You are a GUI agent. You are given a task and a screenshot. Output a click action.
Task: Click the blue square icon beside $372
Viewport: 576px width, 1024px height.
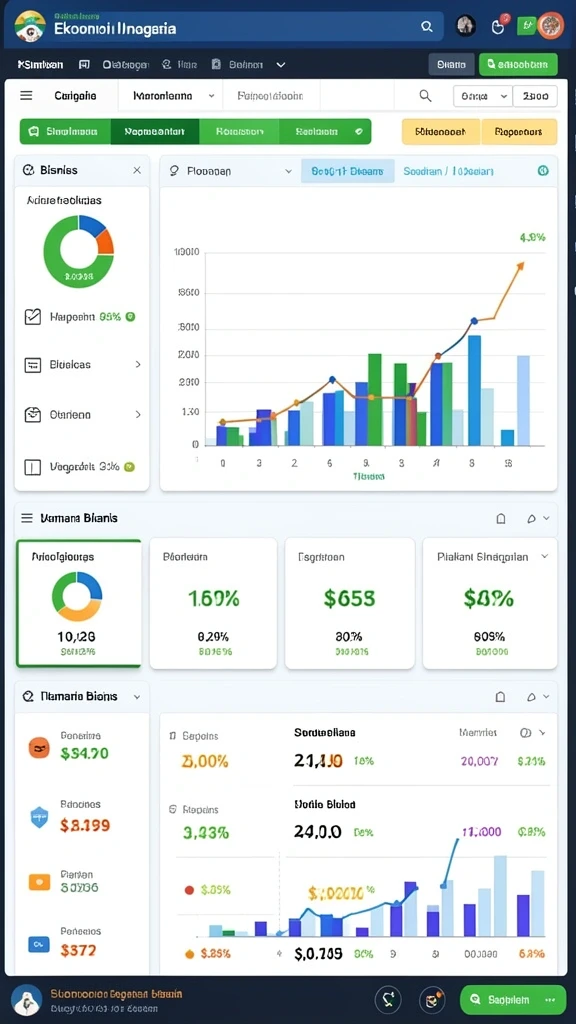point(39,944)
